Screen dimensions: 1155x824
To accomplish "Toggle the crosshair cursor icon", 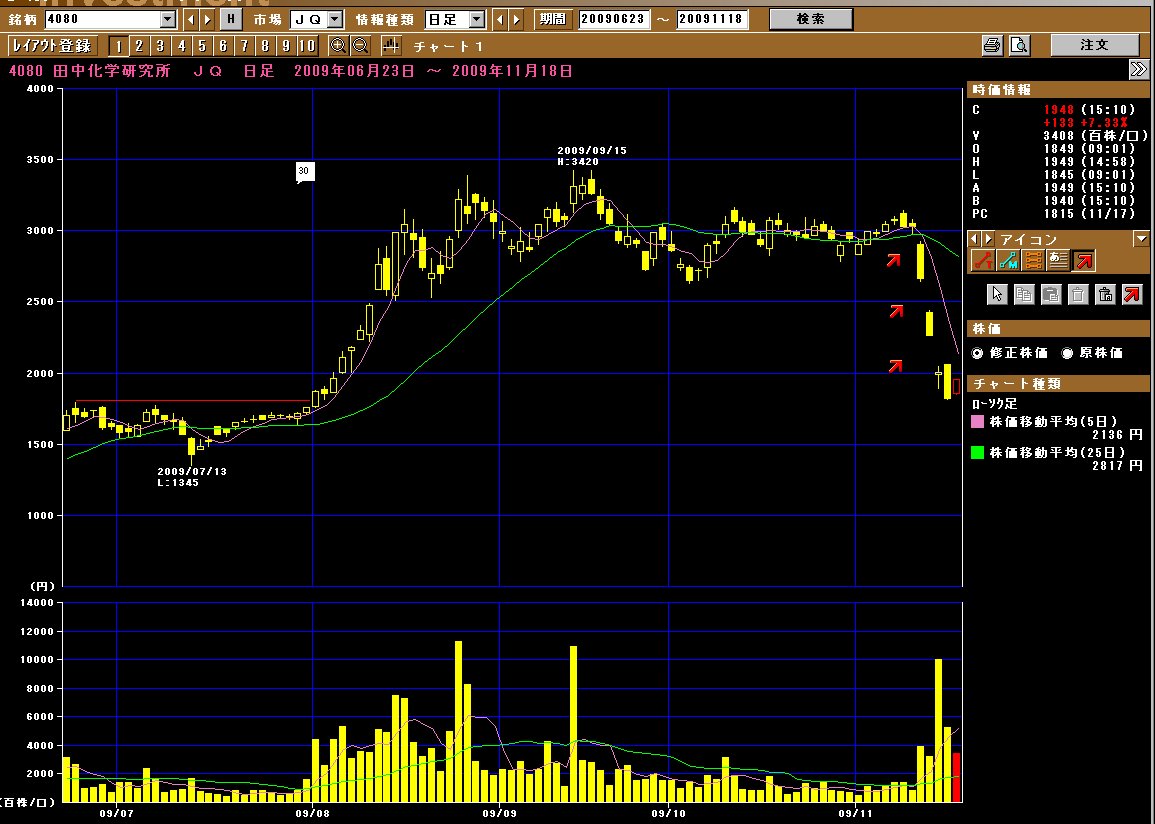I will pos(391,46).
